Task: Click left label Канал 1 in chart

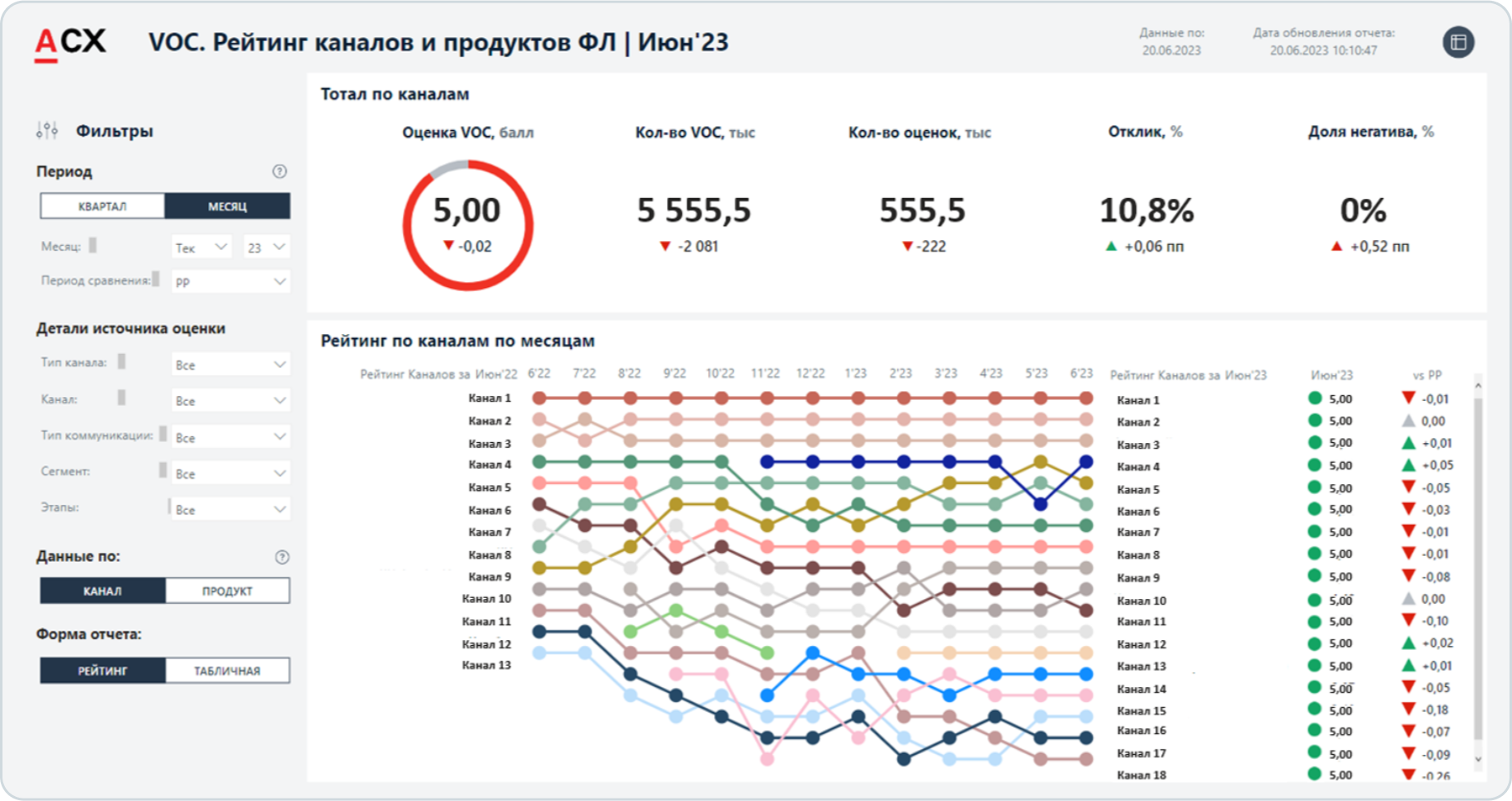Action: click(x=489, y=398)
